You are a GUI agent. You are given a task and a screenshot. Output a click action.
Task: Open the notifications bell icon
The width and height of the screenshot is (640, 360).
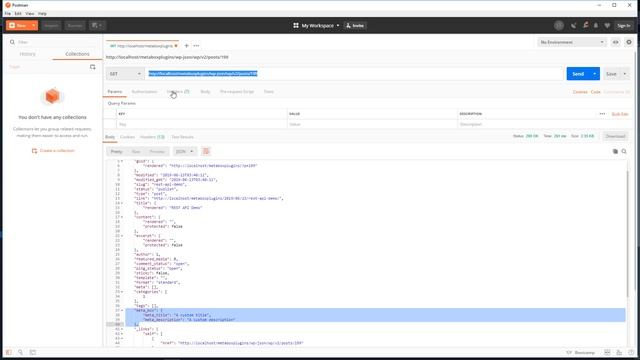click(x=596, y=25)
